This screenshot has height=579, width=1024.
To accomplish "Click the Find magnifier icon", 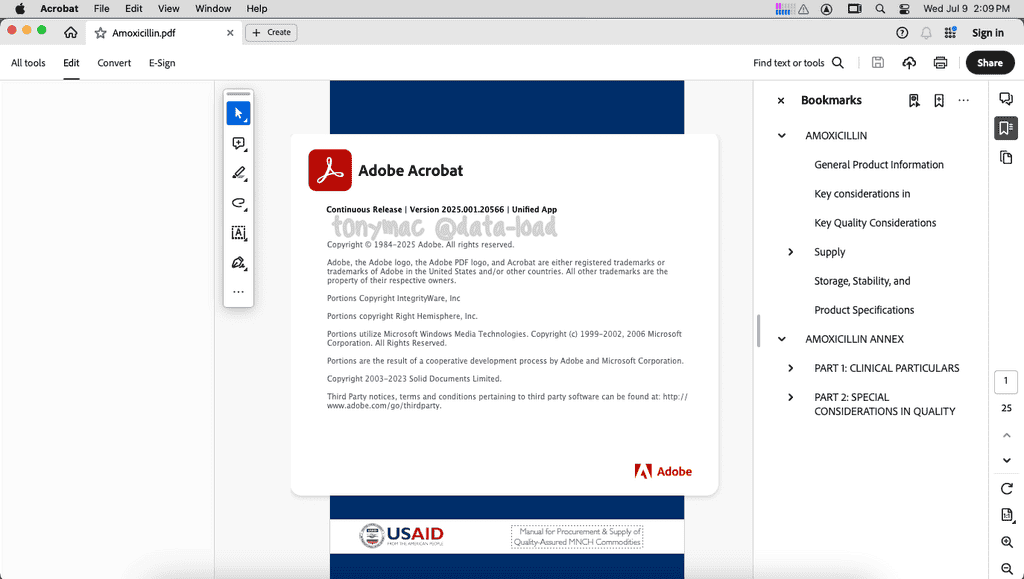I will [838, 63].
